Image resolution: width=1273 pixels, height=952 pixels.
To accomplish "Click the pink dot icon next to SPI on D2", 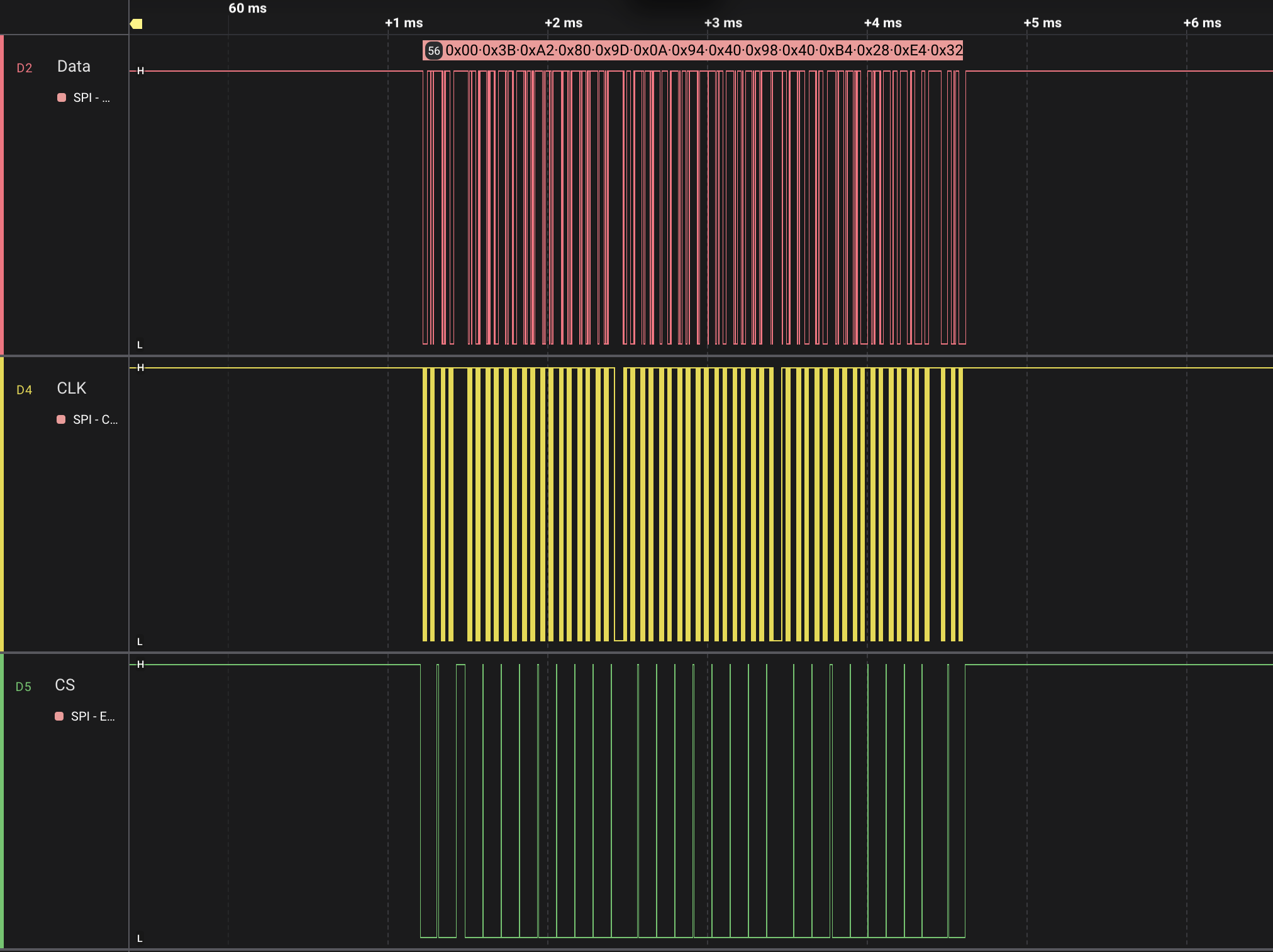I will tap(61, 97).
